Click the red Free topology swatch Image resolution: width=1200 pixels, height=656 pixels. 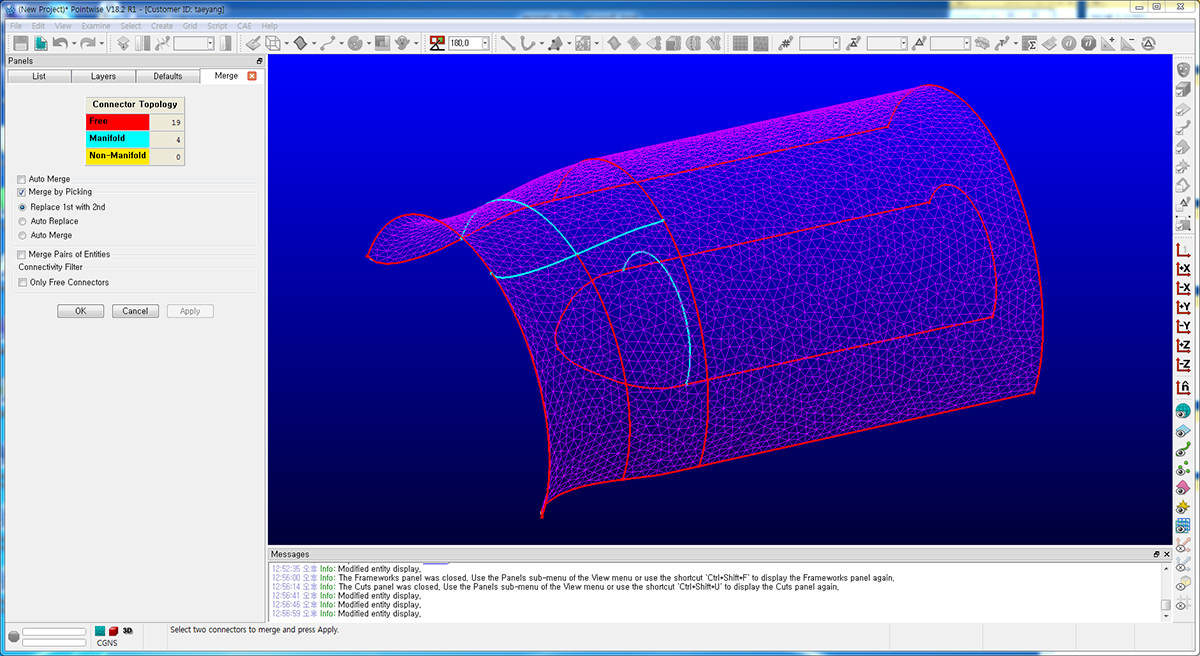(117, 121)
